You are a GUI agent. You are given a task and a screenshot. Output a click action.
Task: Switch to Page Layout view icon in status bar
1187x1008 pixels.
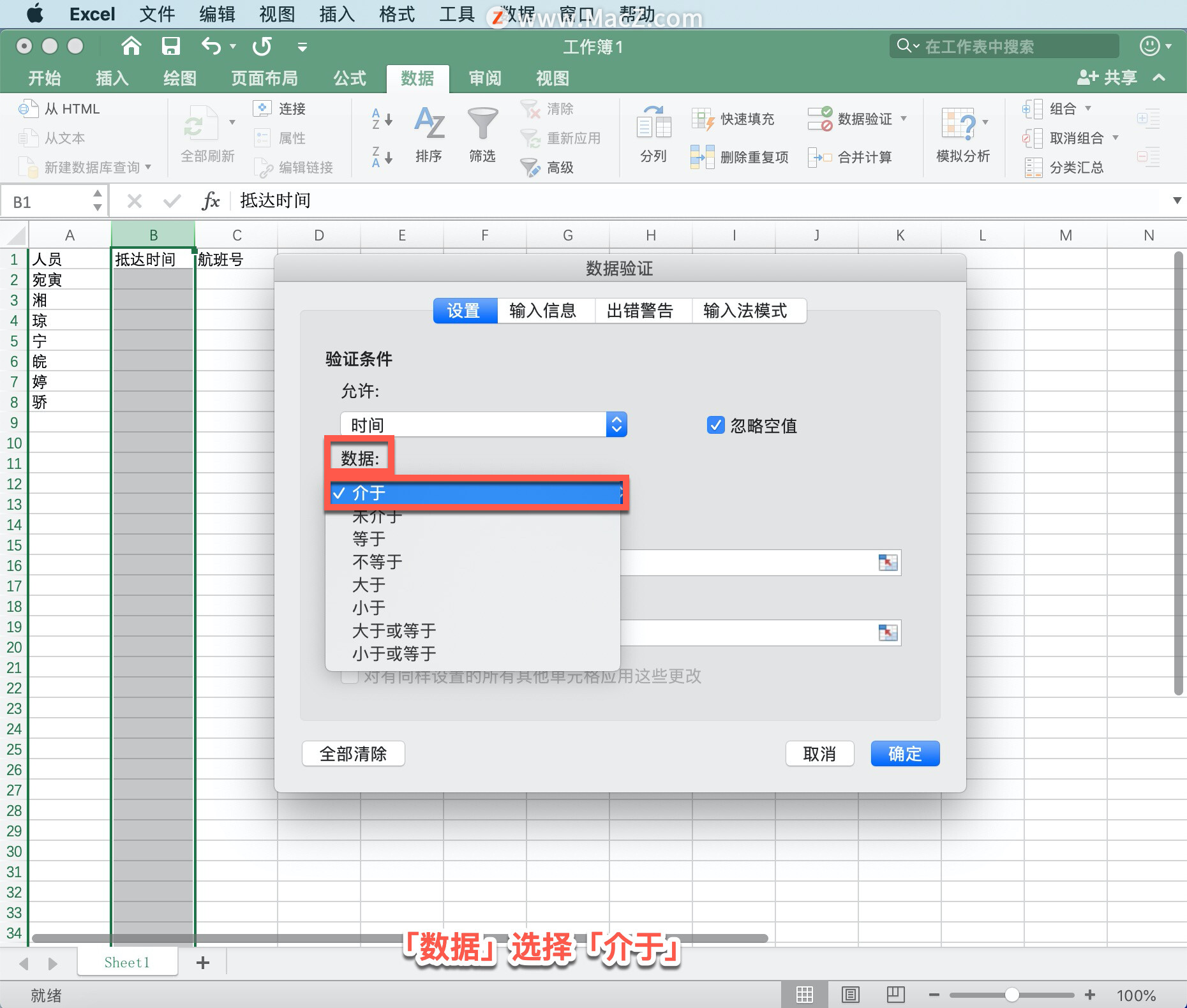850,994
